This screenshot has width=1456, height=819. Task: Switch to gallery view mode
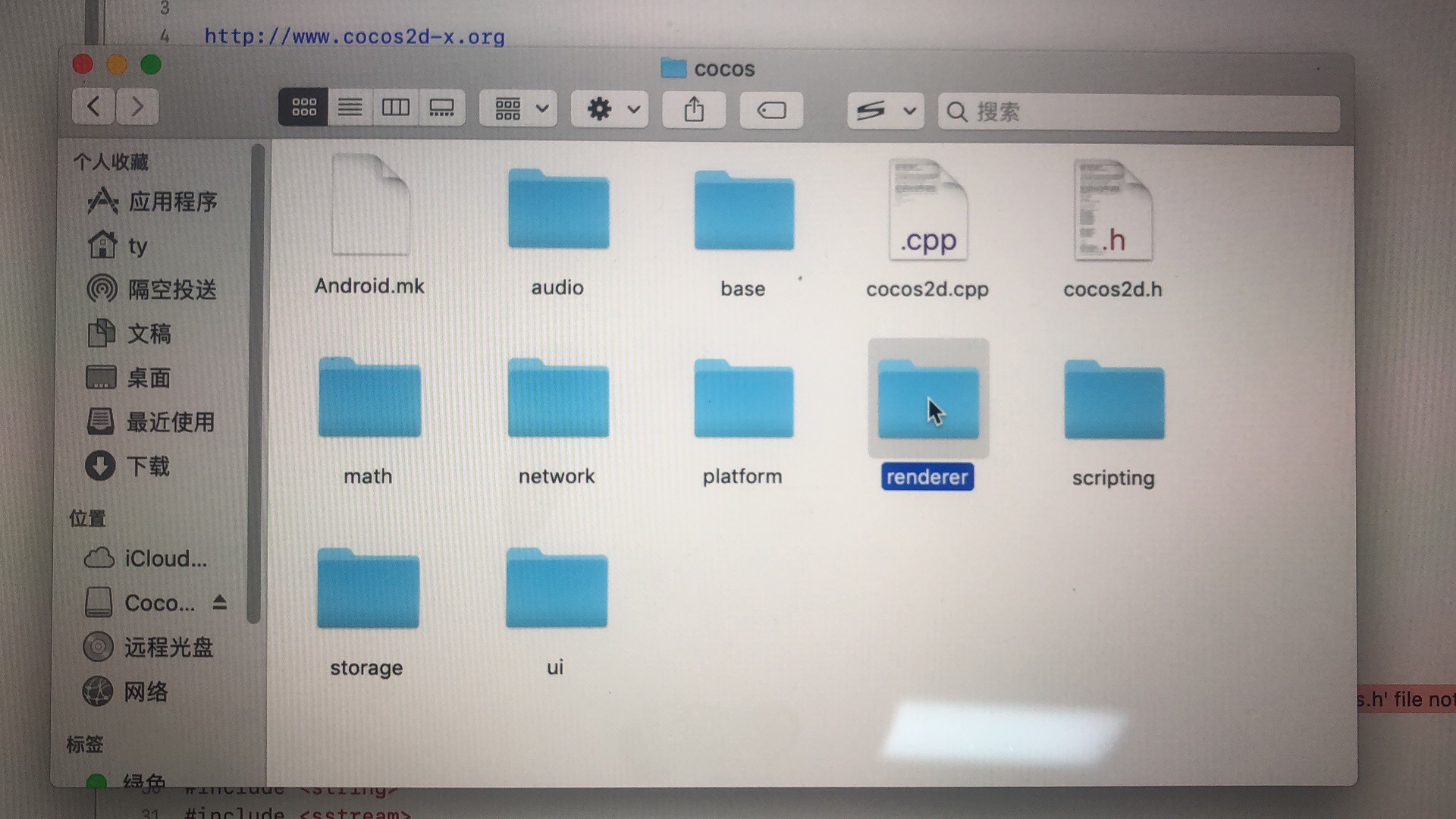click(441, 108)
